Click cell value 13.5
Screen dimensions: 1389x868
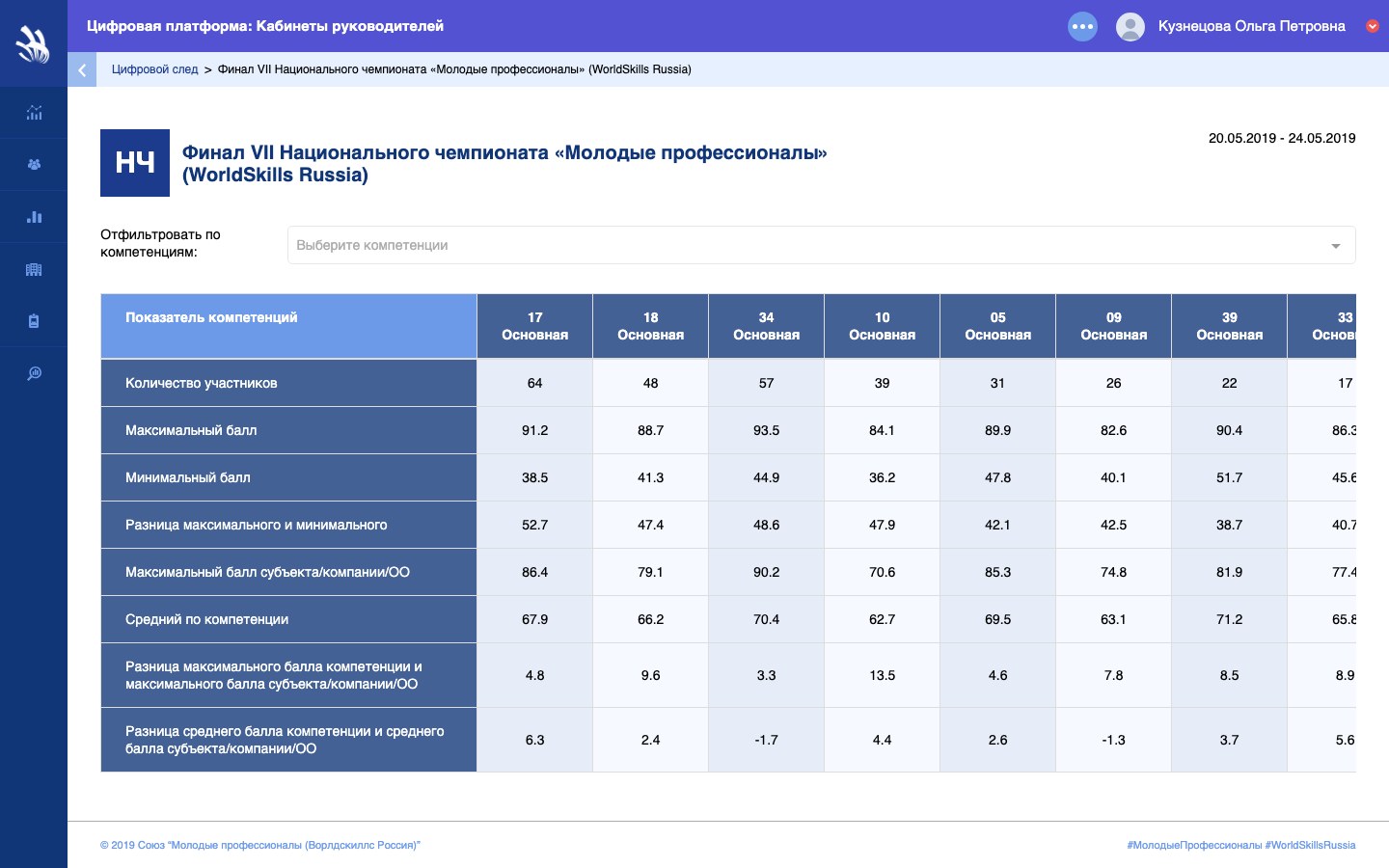tap(882, 675)
